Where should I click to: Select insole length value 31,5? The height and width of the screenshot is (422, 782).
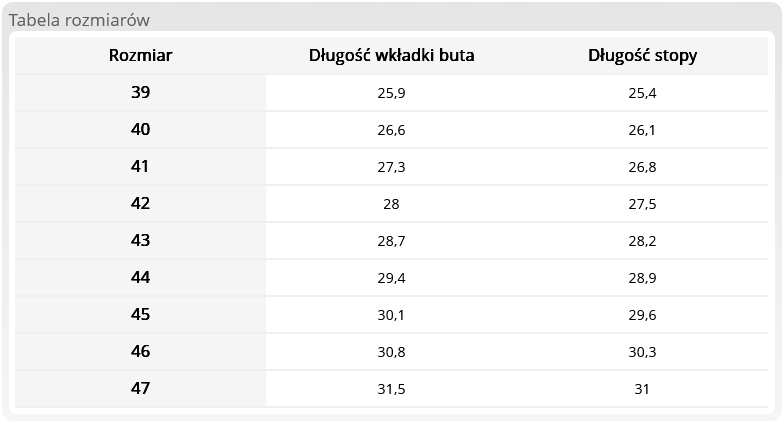[x=391, y=389]
